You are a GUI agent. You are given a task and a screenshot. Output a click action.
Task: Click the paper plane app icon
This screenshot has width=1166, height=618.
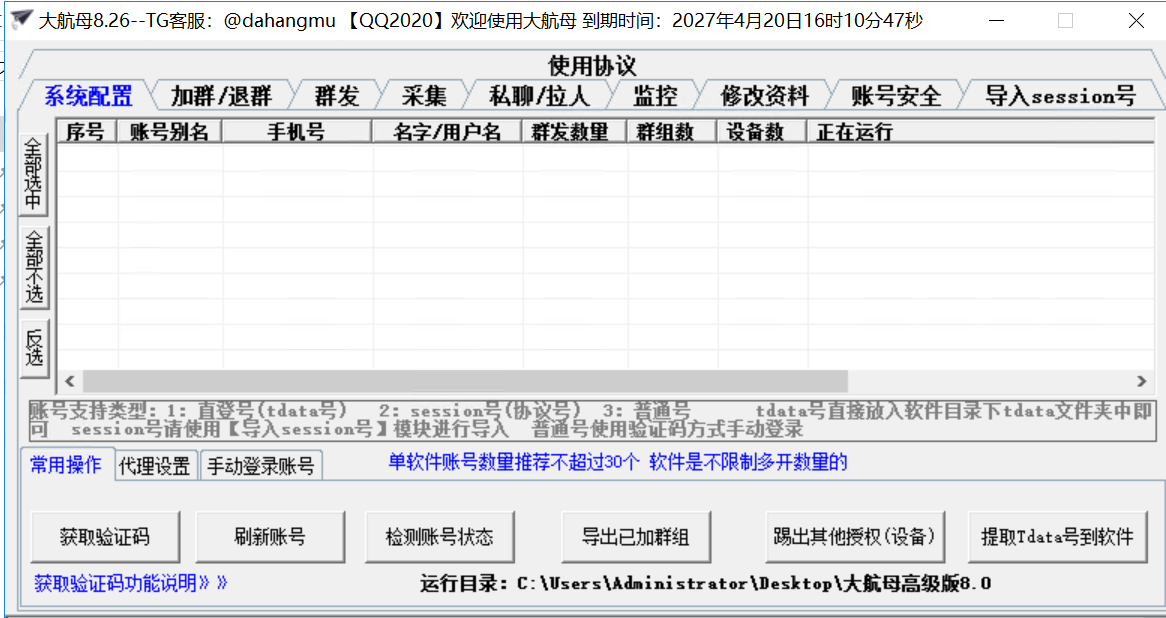point(20,19)
